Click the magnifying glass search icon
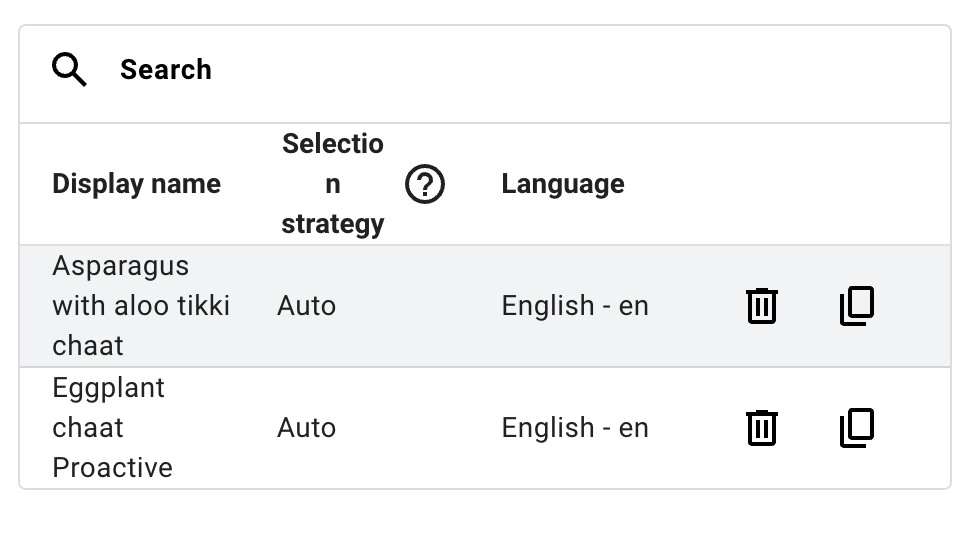The image size is (978, 538). 70,70
